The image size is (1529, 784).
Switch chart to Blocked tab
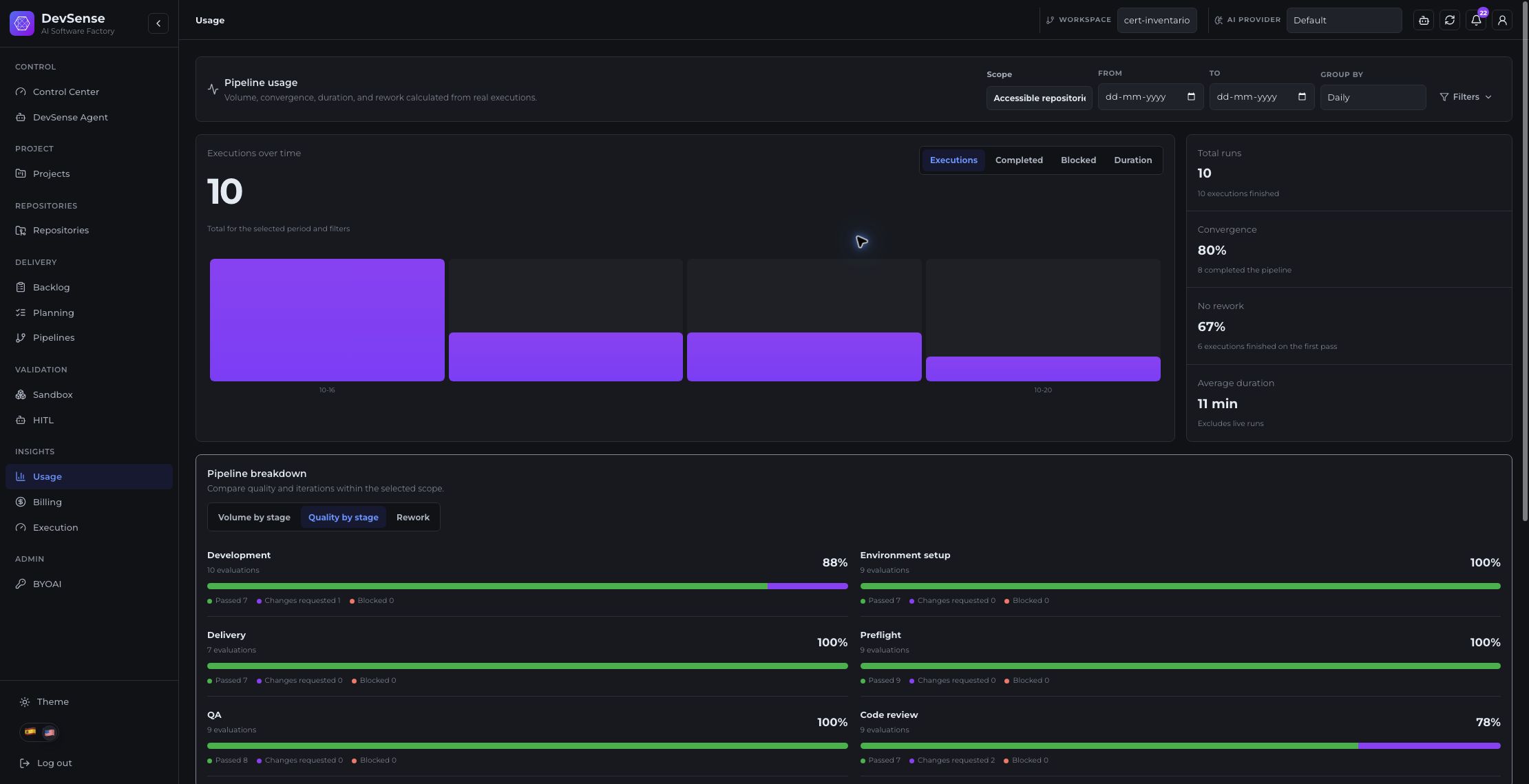pyautogui.click(x=1078, y=160)
